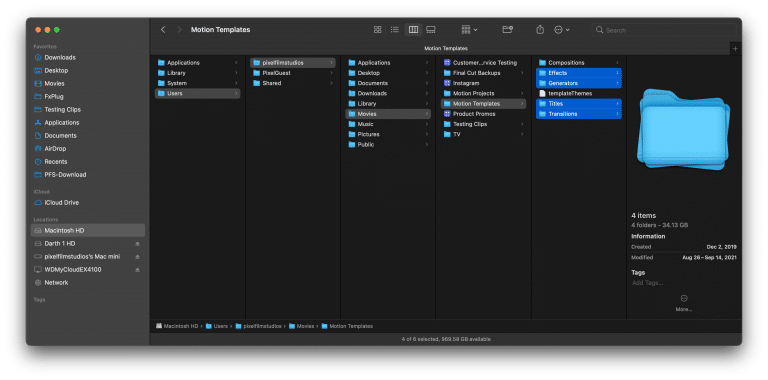This screenshot has width=768, height=380.
Task: Click the Search field
Action: click(664, 30)
